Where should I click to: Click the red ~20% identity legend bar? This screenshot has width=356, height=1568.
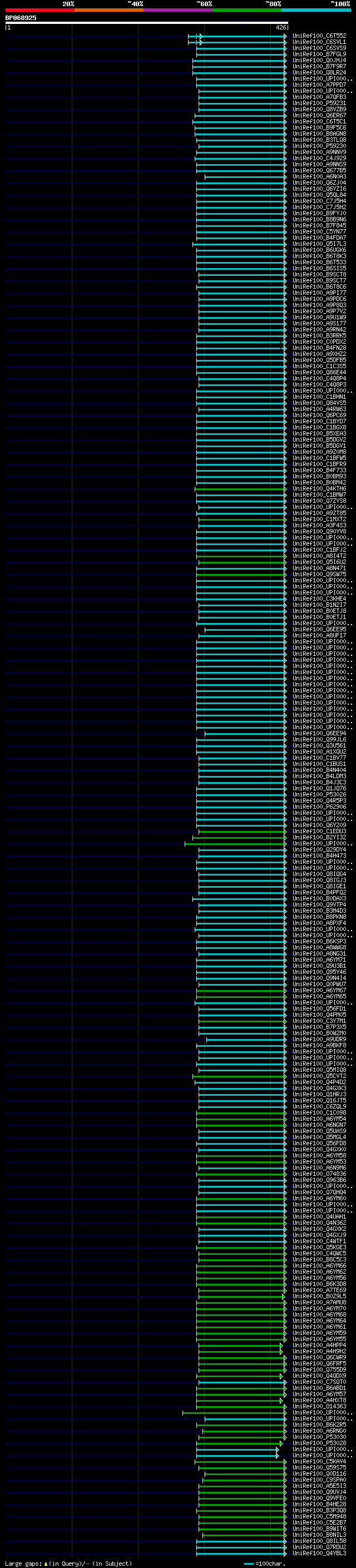(39, 10)
